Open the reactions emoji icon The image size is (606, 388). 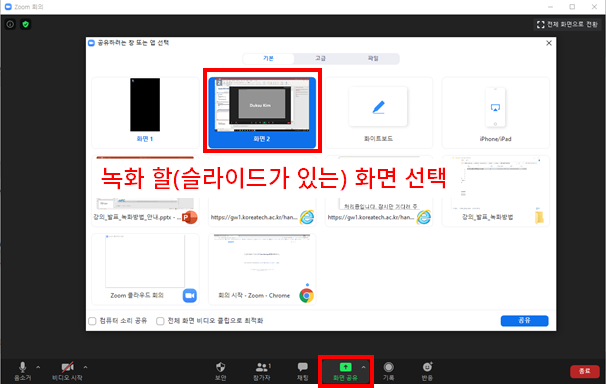tap(427, 367)
